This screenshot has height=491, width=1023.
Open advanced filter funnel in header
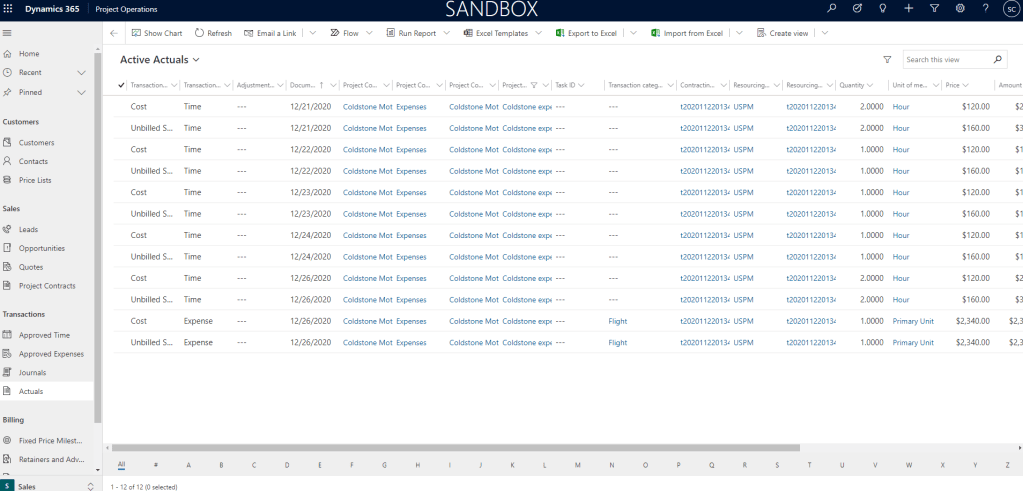(x=934, y=8)
